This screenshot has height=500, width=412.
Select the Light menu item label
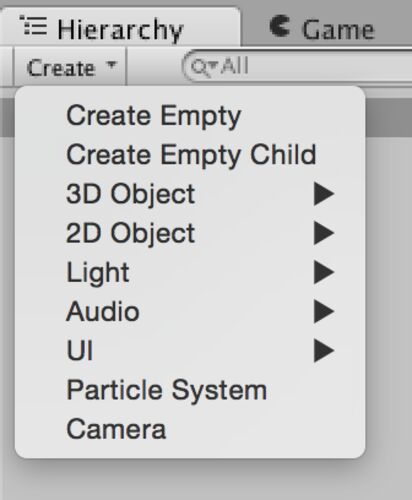[x=98, y=273]
